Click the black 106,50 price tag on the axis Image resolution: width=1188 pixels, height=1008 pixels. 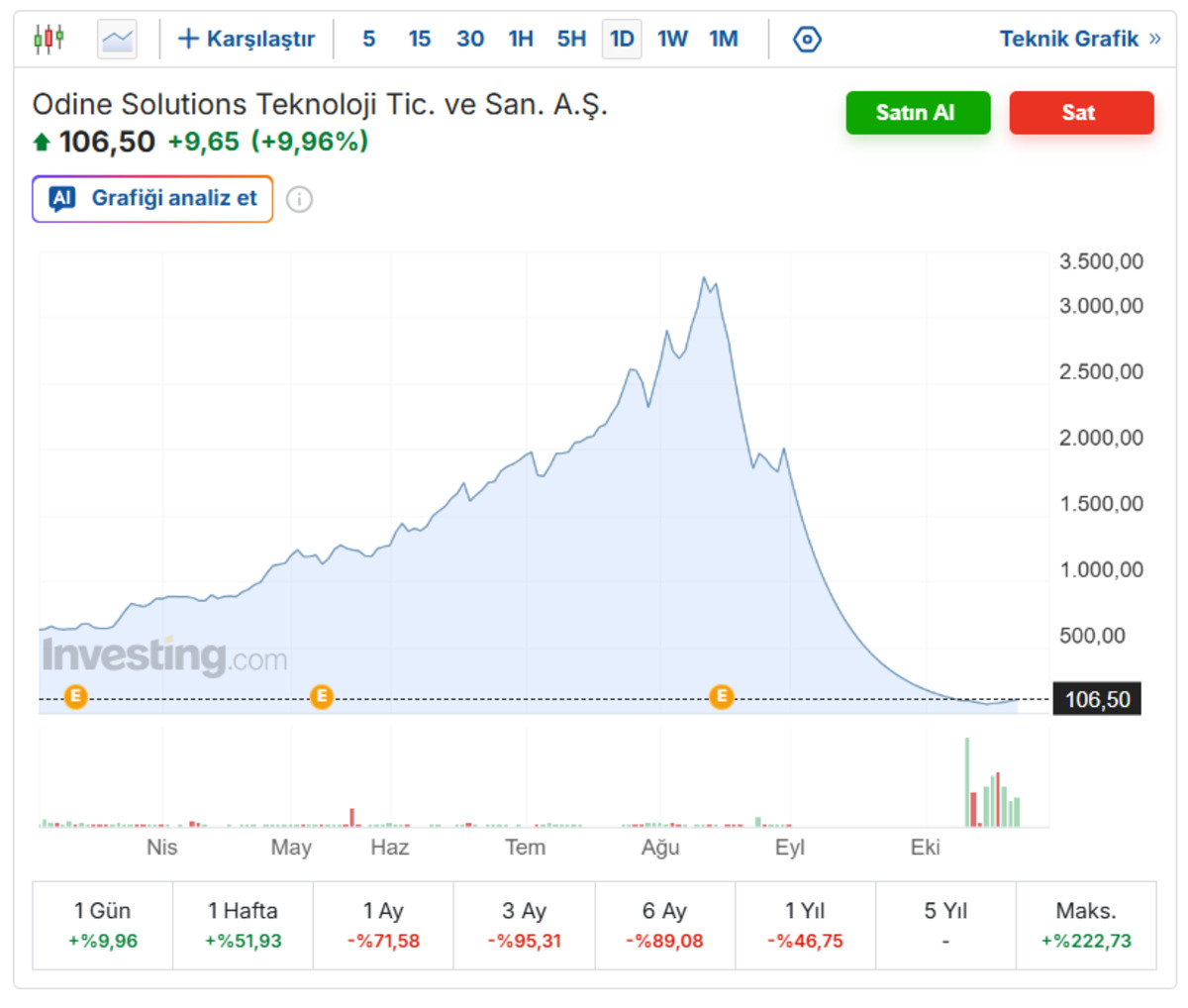coord(1097,699)
